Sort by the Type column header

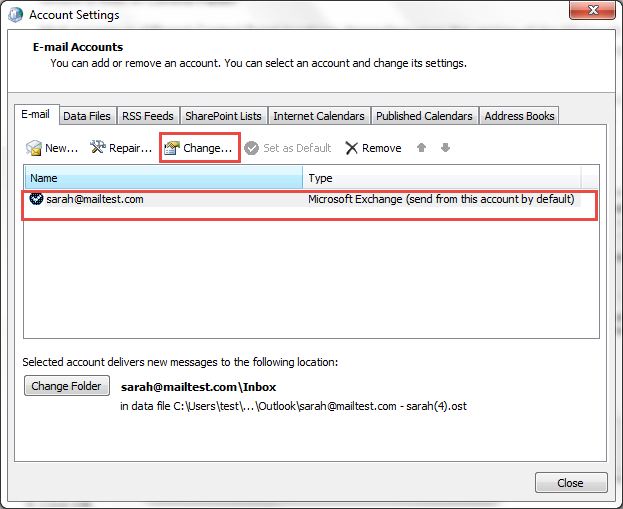(x=442, y=178)
